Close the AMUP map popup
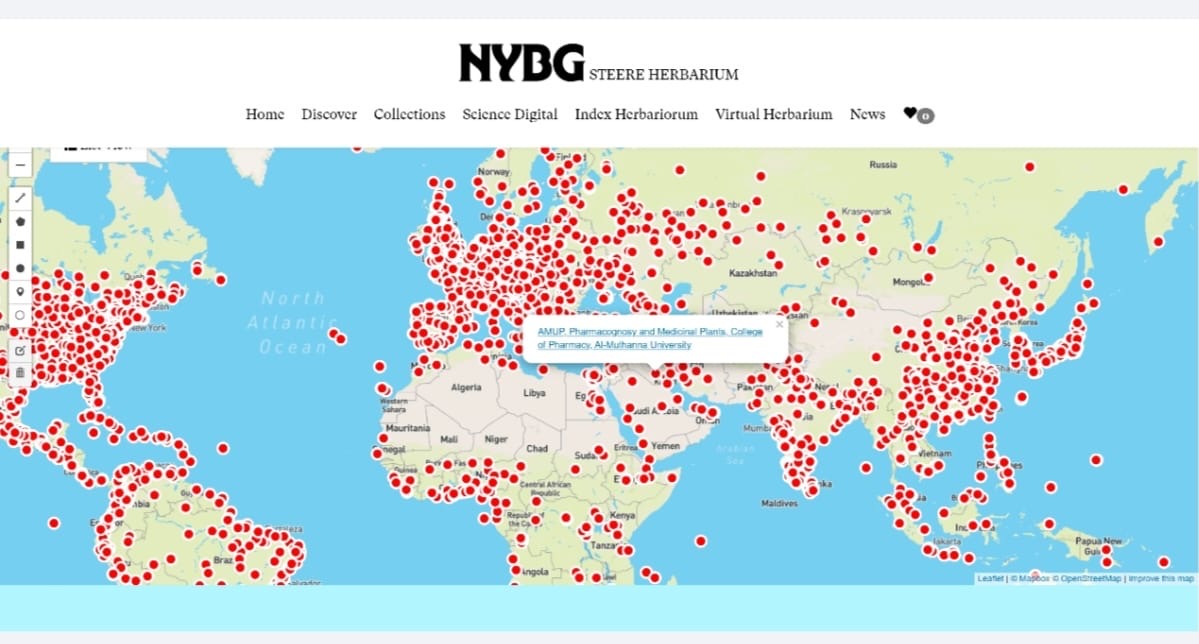Image resolution: width=1199 pixels, height=644 pixels. pos(779,324)
